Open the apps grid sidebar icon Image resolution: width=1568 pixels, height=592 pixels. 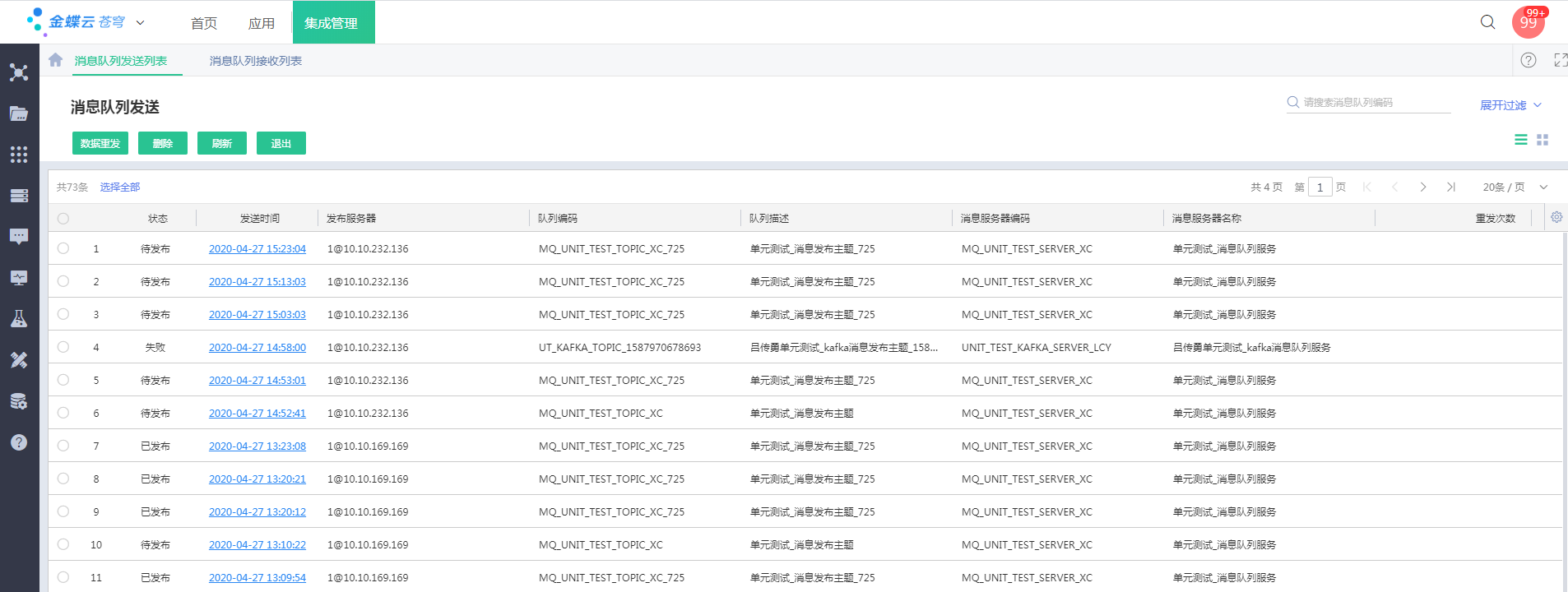[x=19, y=155]
